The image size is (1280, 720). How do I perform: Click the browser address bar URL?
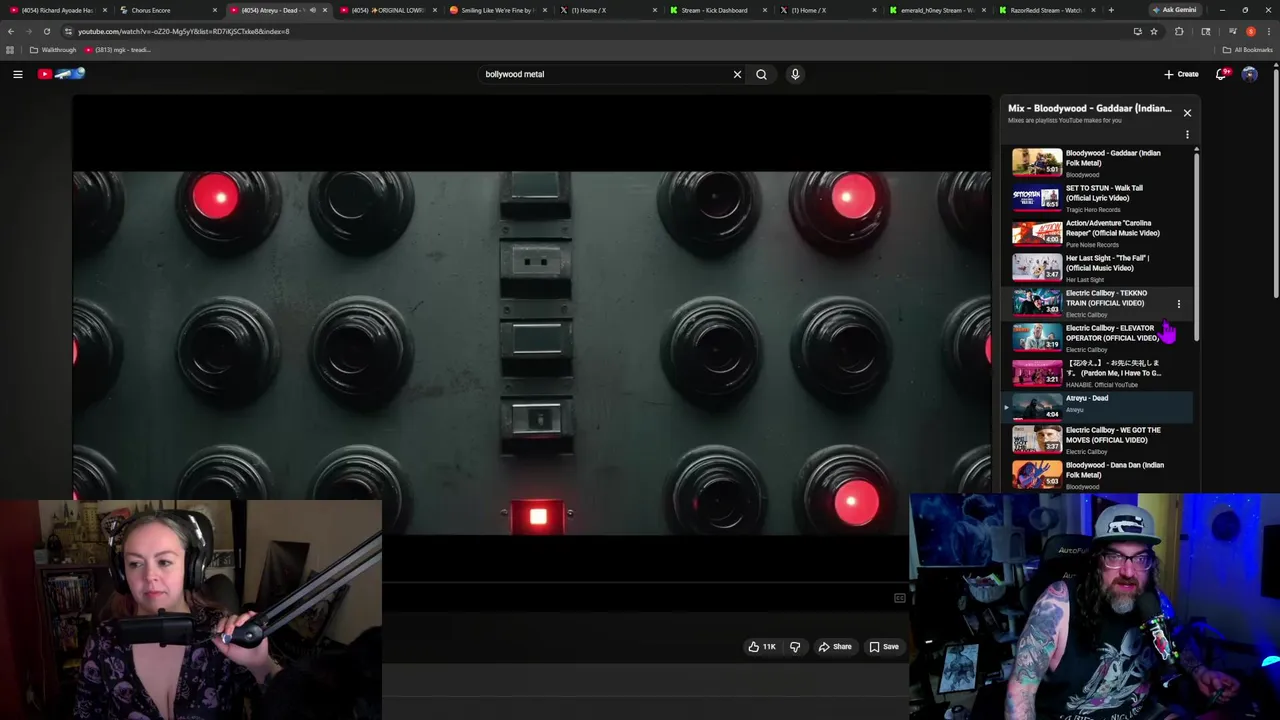point(184,31)
